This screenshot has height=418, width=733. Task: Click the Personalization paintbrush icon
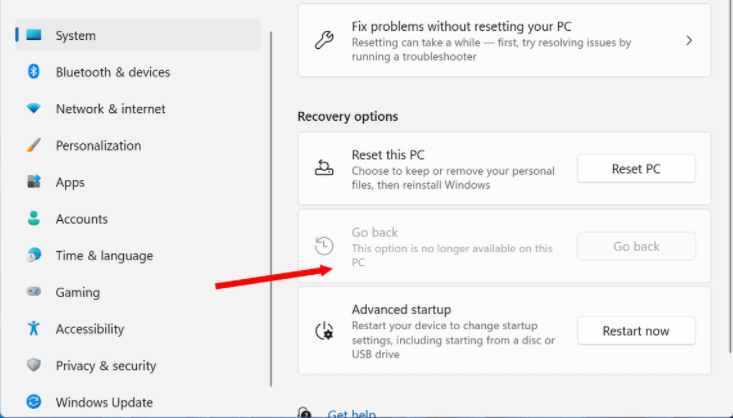tap(34, 145)
